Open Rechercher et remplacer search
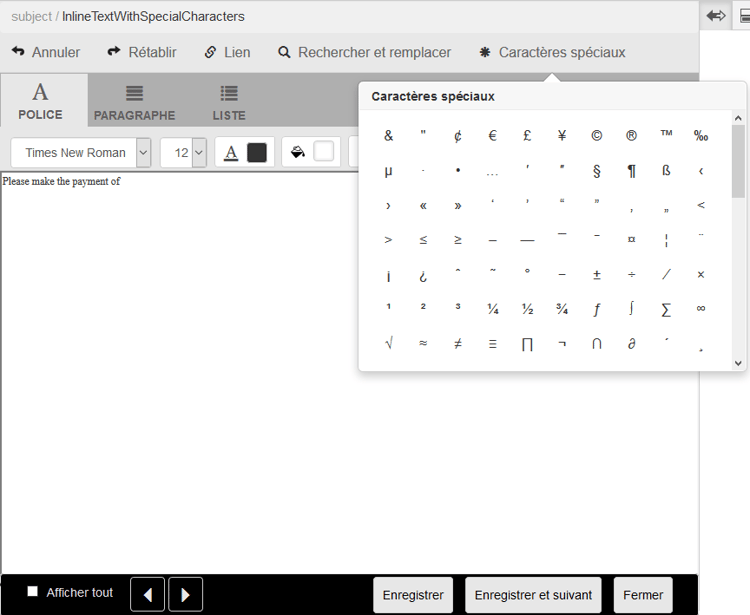 coord(364,52)
